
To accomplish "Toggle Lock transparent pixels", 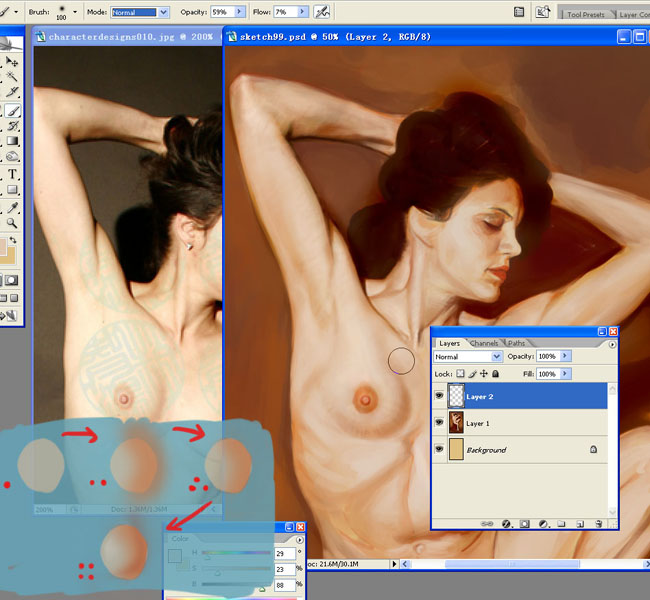I will [460, 374].
